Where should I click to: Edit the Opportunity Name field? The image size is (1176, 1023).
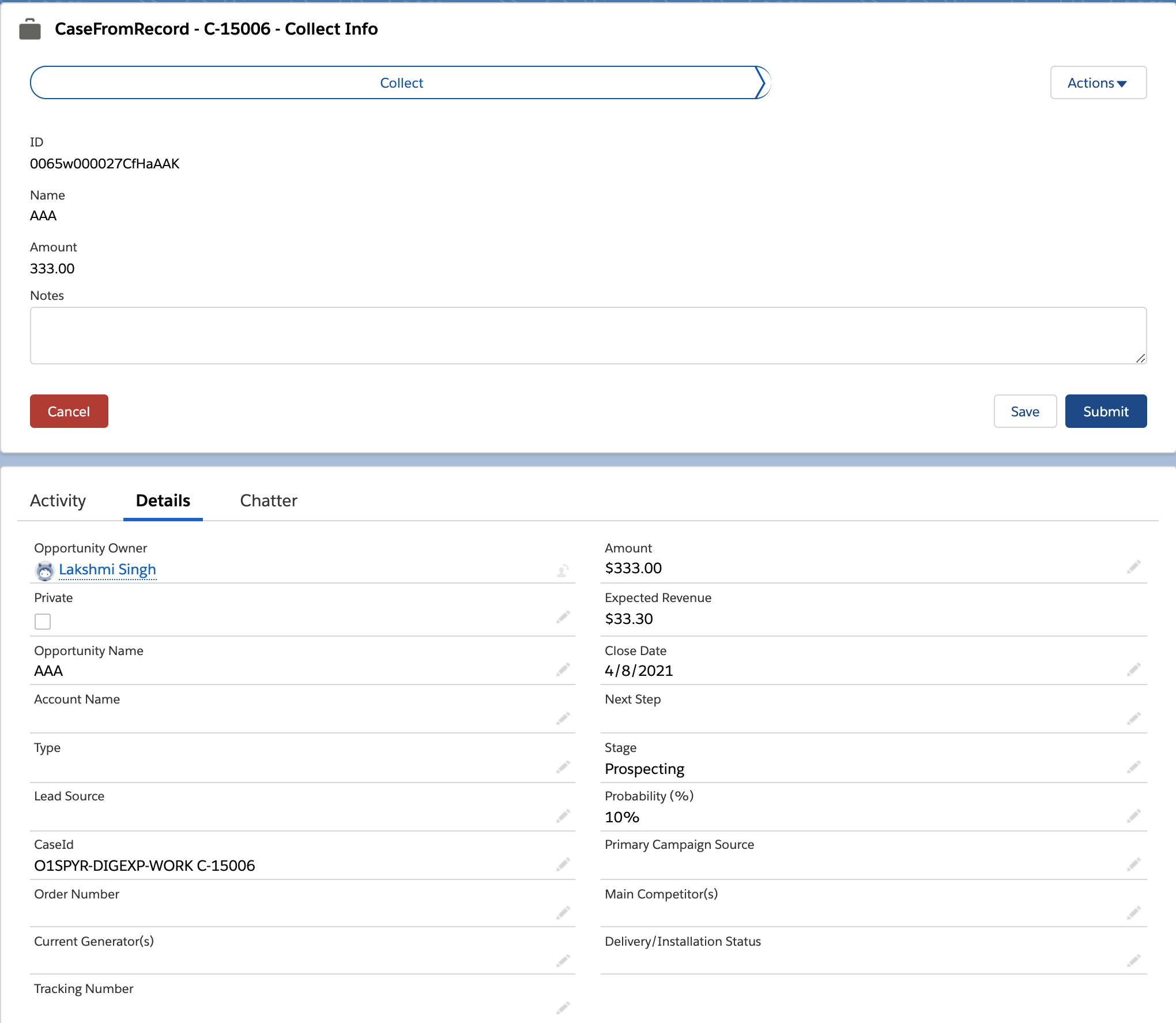563,670
